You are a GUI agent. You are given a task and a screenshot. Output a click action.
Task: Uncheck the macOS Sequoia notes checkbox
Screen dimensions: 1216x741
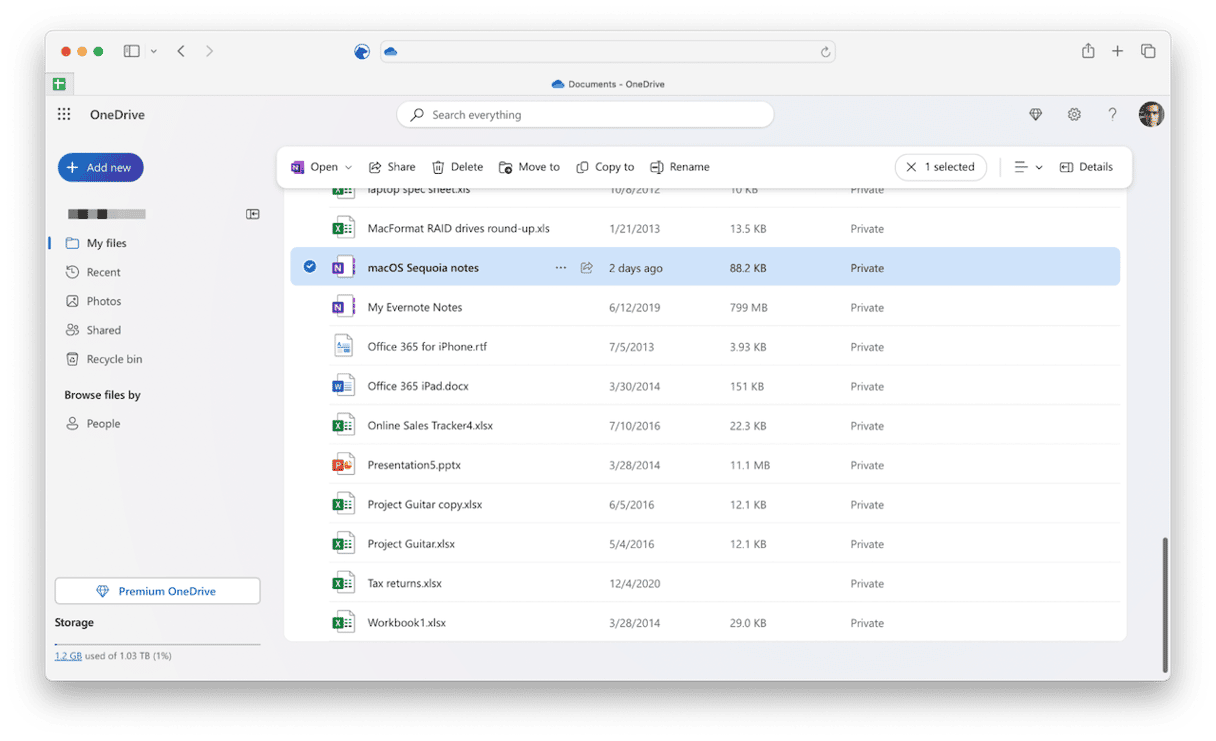point(310,267)
